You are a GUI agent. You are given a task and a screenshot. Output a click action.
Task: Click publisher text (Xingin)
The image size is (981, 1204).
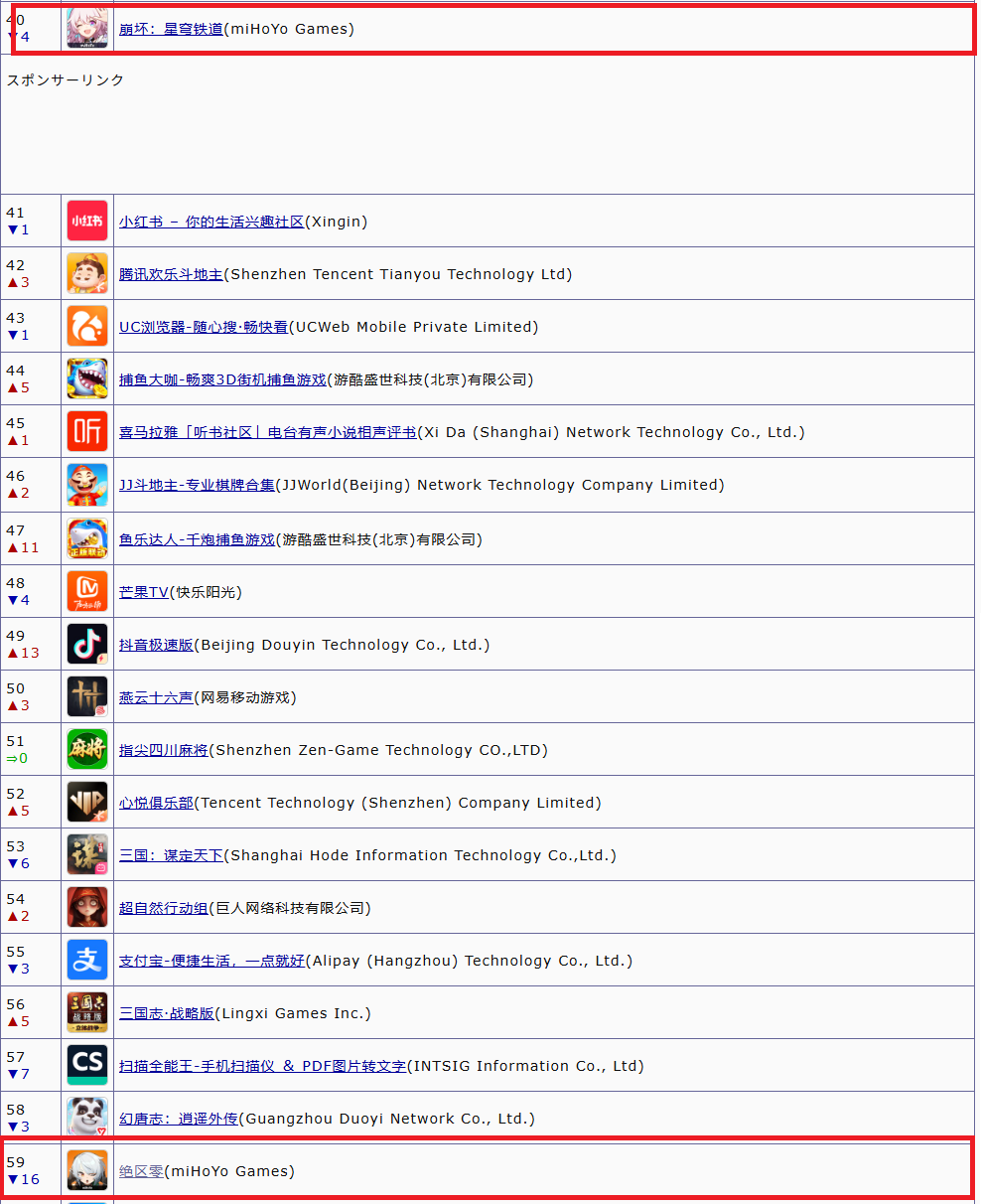[x=337, y=222]
